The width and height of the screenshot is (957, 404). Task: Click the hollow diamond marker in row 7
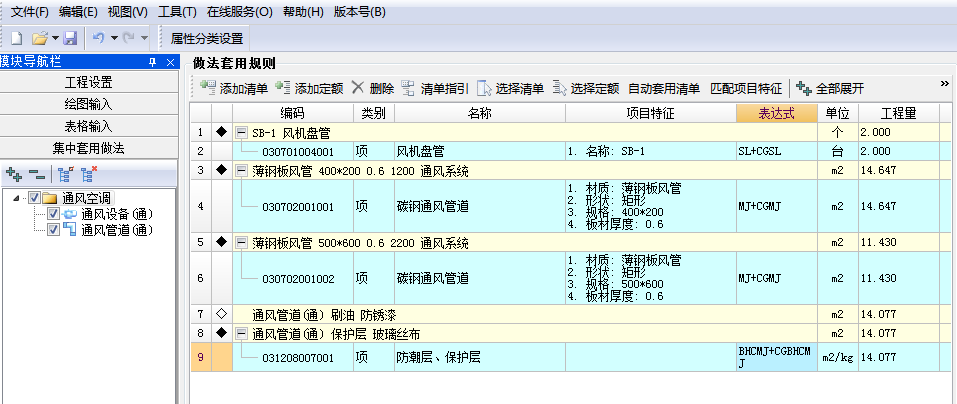click(222, 314)
